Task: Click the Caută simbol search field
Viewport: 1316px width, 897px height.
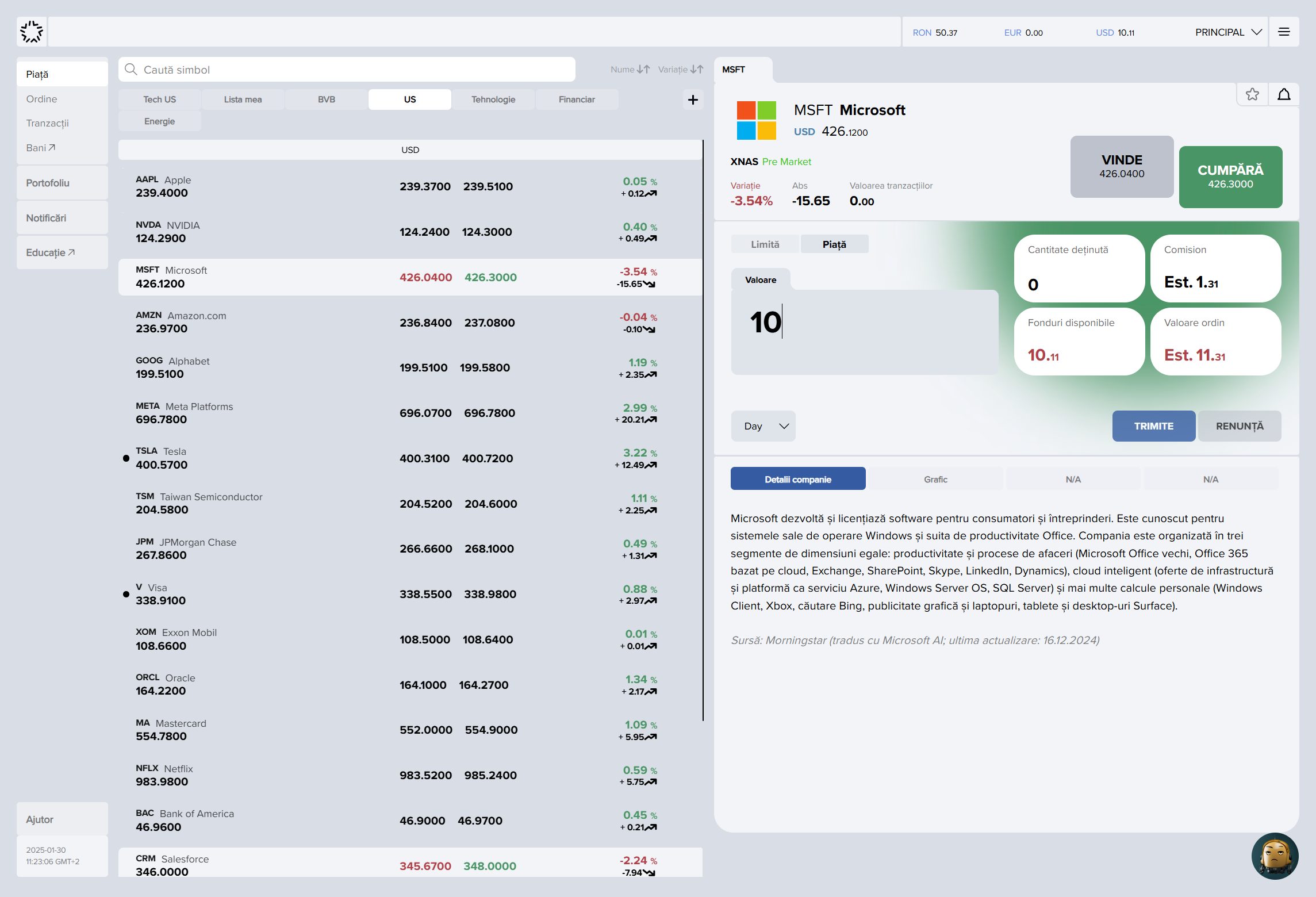Action: [x=347, y=70]
